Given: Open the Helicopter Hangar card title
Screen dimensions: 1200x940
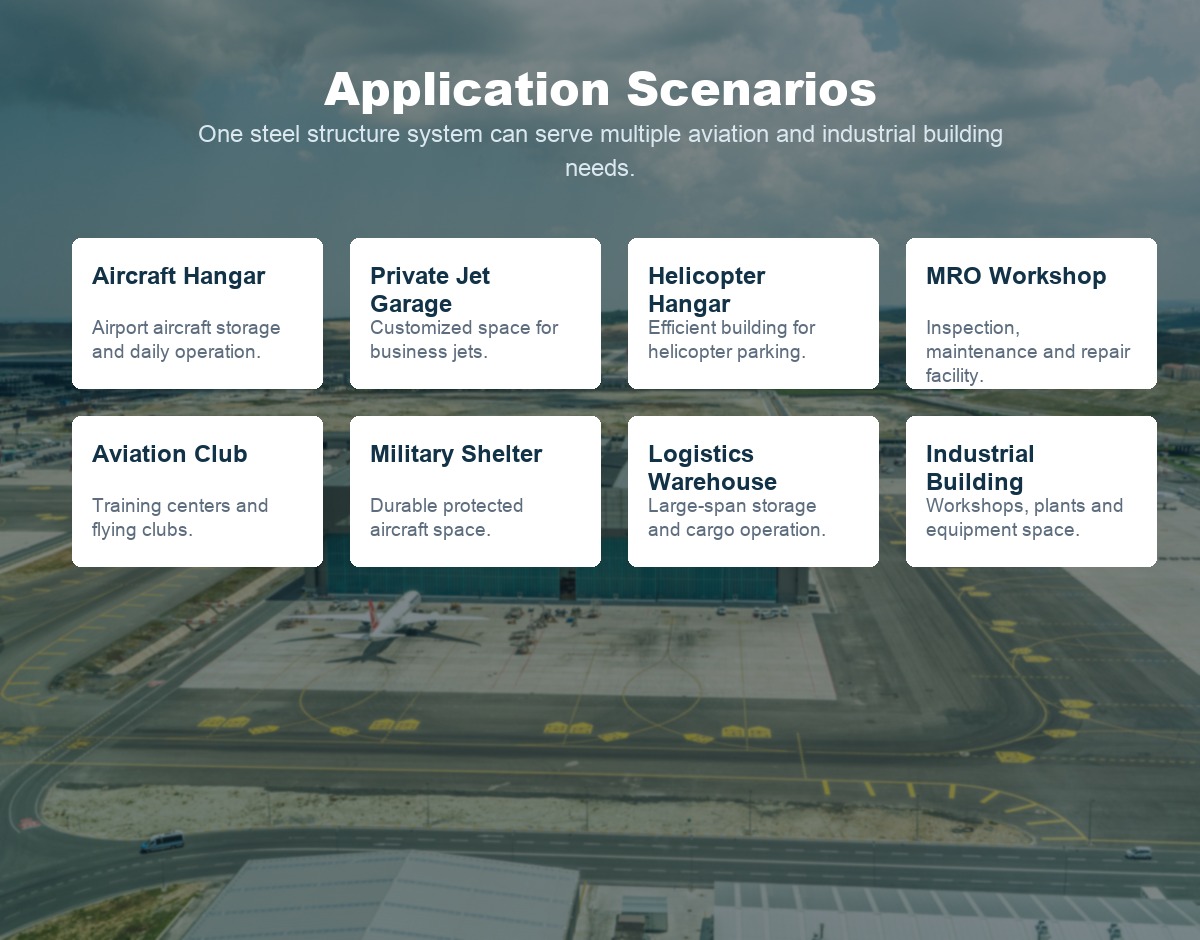Looking at the screenshot, I should [706, 290].
